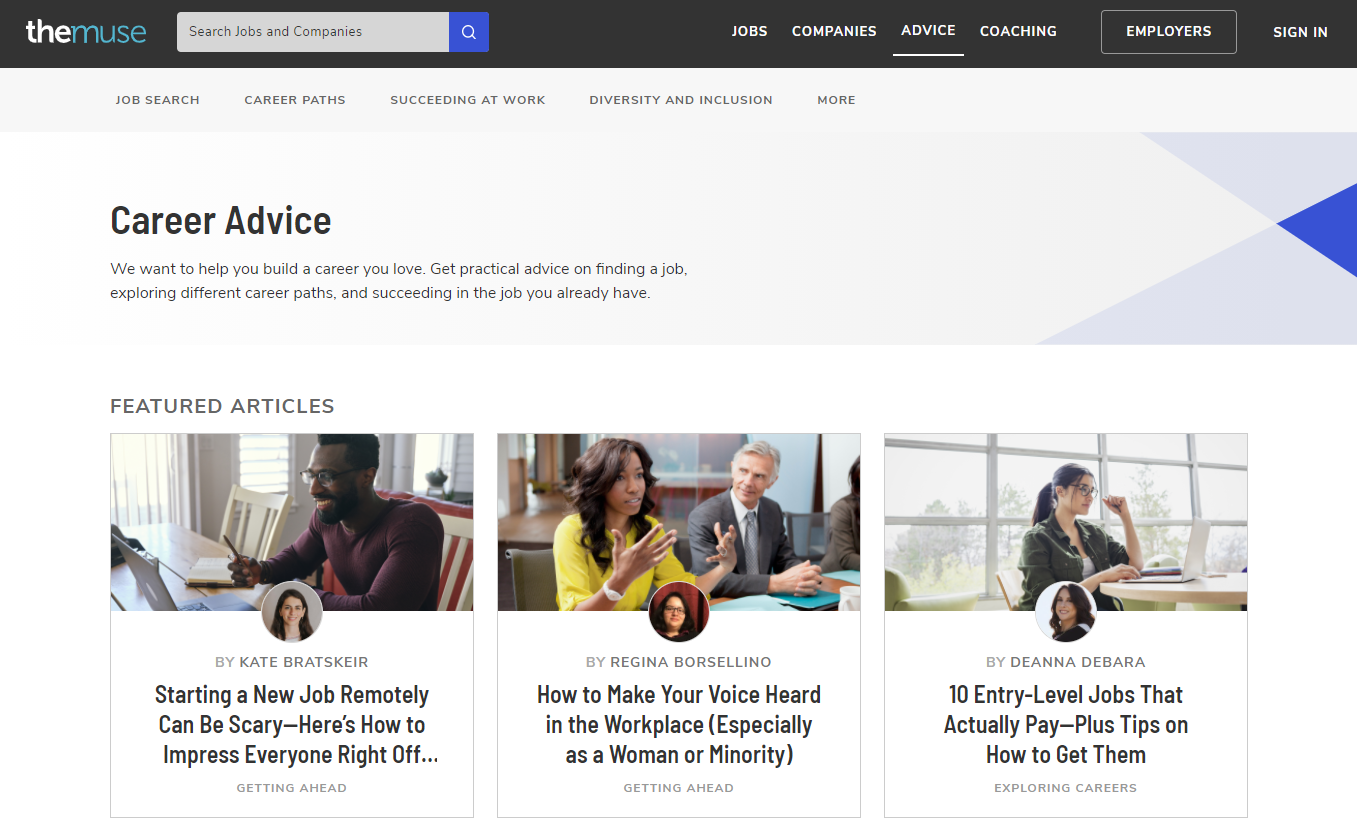Image resolution: width=1357 pixels, height=840 pixels.
Task: Select the Advice nav tab
Action: (x=928, y=31)
